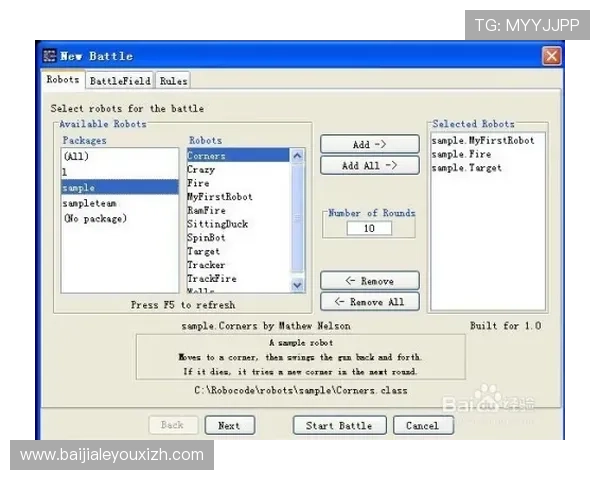
Task: Click the <- Remove button
Action: 370,281
